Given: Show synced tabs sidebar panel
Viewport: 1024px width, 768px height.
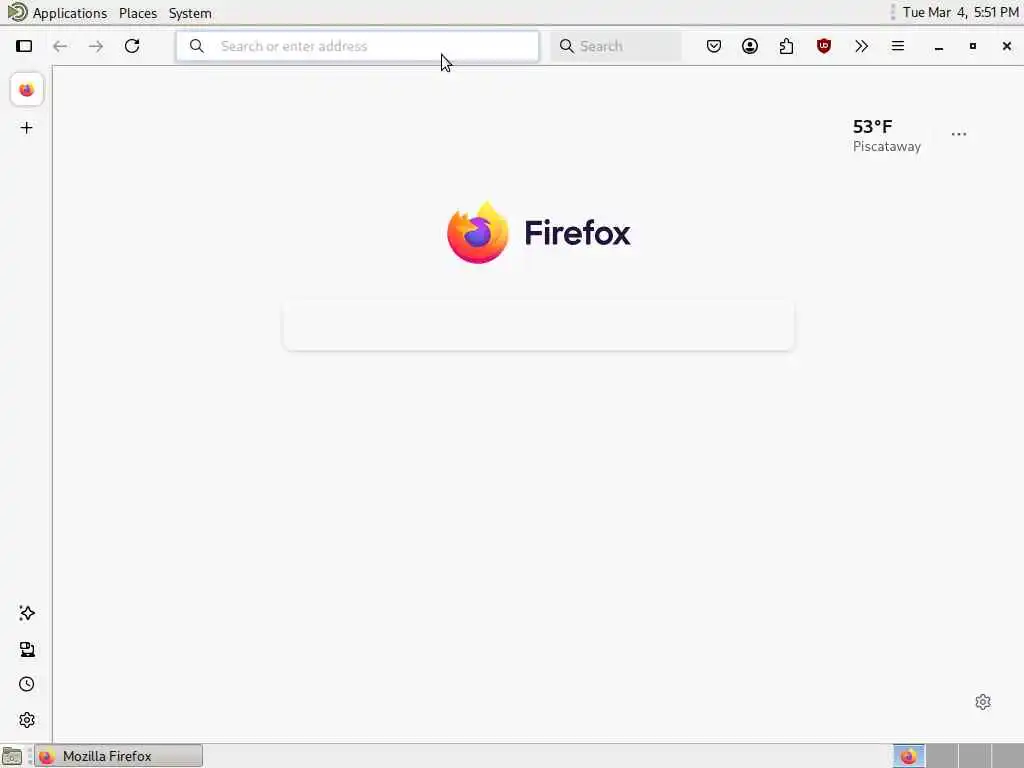Looking at the screenshot, I should click(27, 649).
